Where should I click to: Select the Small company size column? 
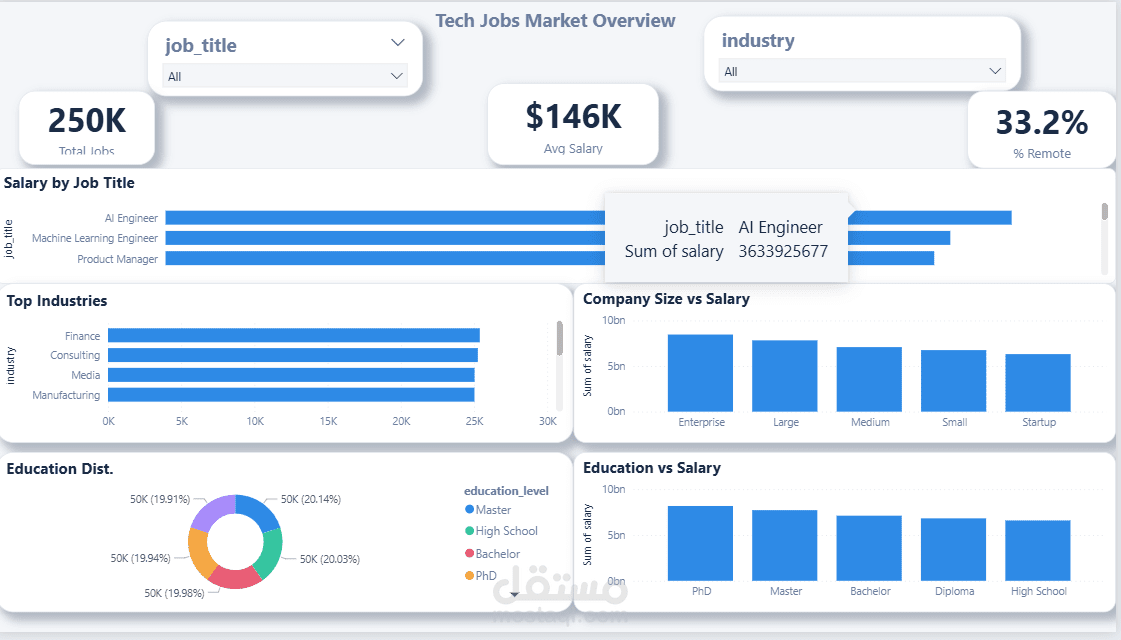[953, 381]
